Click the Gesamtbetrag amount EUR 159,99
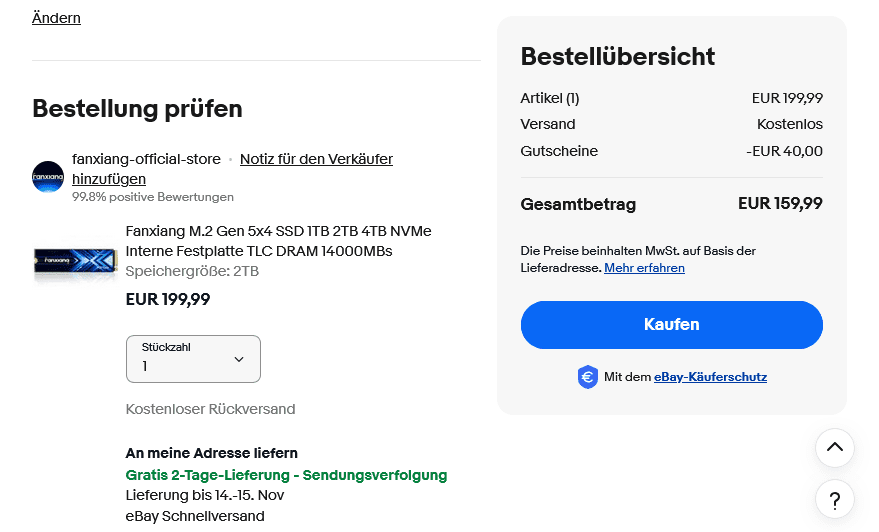The height and width of the screenshot is (532, 879). [x=780, y=204]
